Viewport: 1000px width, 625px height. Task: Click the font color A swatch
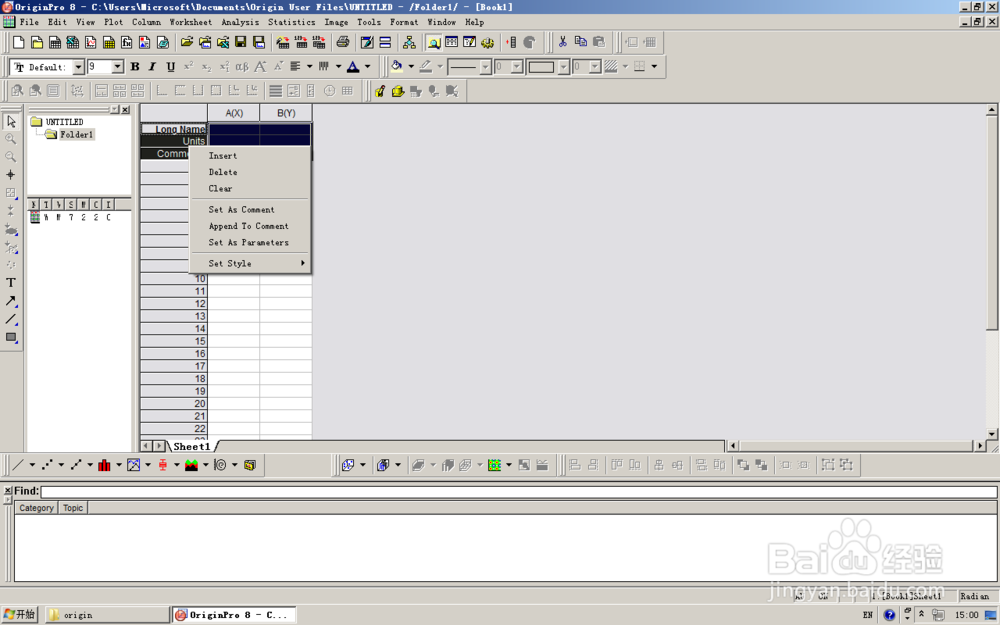(353, 66)
